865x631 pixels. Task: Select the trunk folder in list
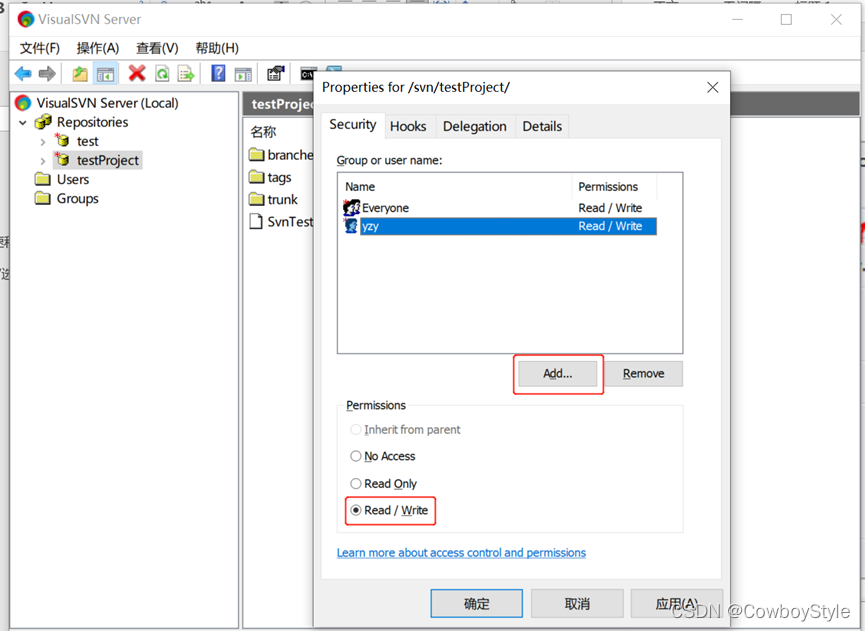point(274,199)
